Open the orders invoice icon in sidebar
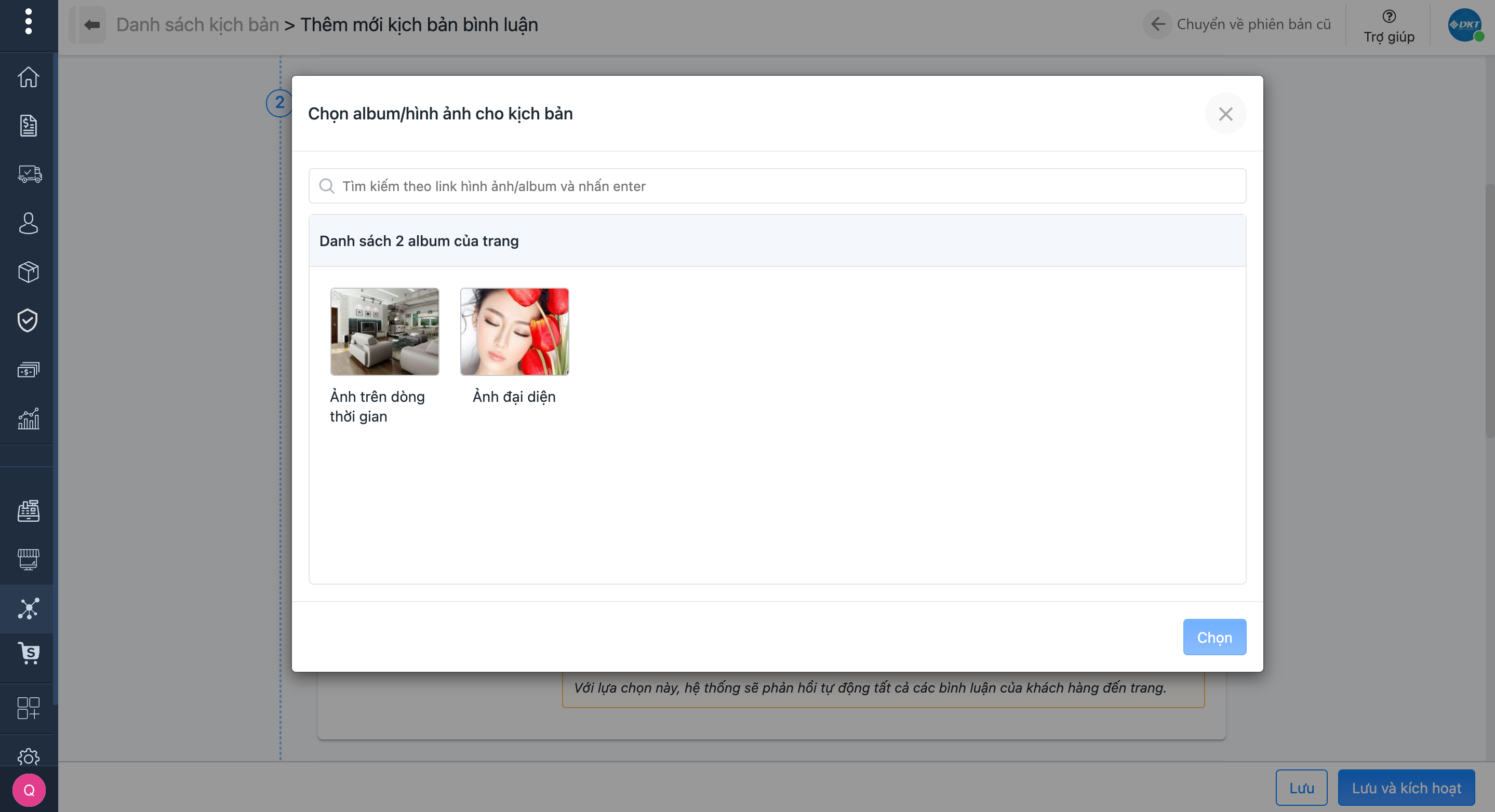 (x=28, y=125)
